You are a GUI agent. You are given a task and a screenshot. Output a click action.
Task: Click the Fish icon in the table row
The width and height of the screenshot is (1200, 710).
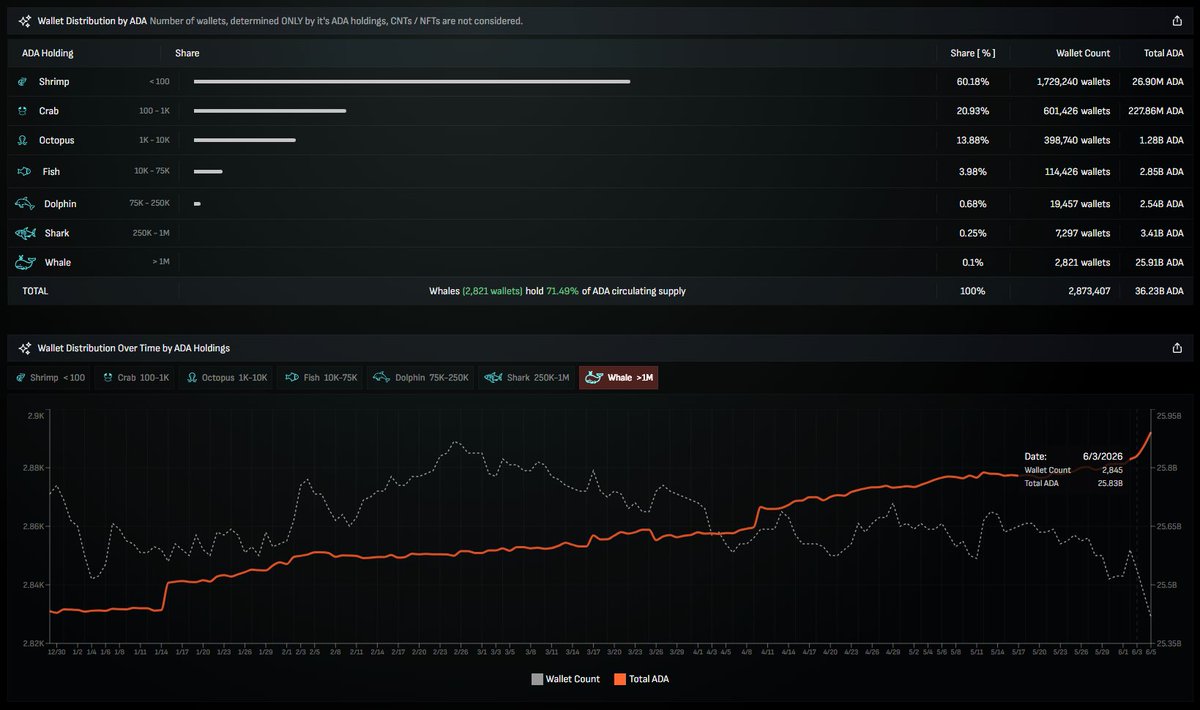pyautogui.click(x=24, y=172)
